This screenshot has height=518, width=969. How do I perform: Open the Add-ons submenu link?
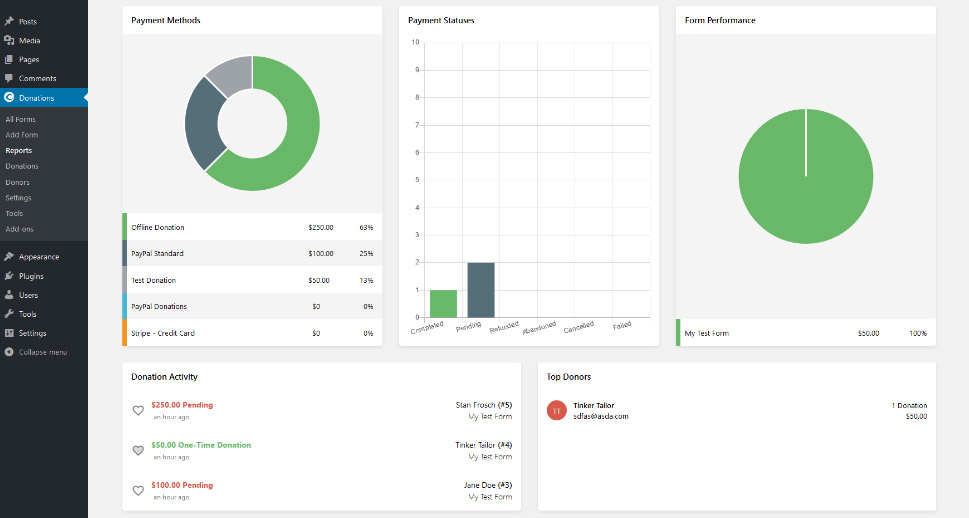click(19, 229)
